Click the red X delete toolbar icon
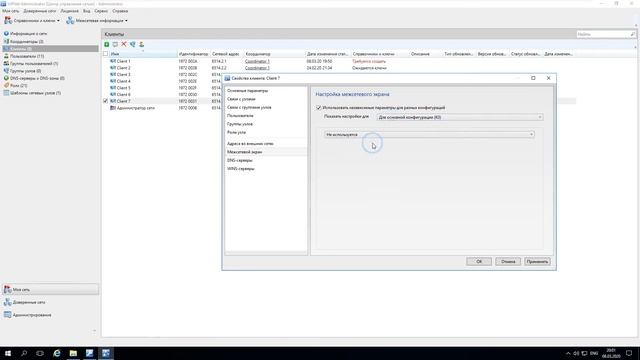Viewport: 640px width, 360px height. point(124,44)
